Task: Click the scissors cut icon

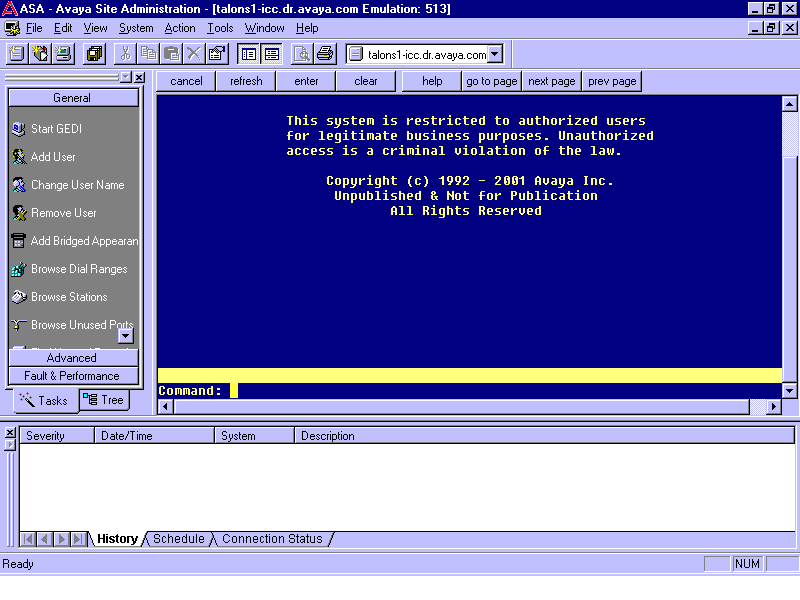Action: pyautogui.click(x=126, y=54)
